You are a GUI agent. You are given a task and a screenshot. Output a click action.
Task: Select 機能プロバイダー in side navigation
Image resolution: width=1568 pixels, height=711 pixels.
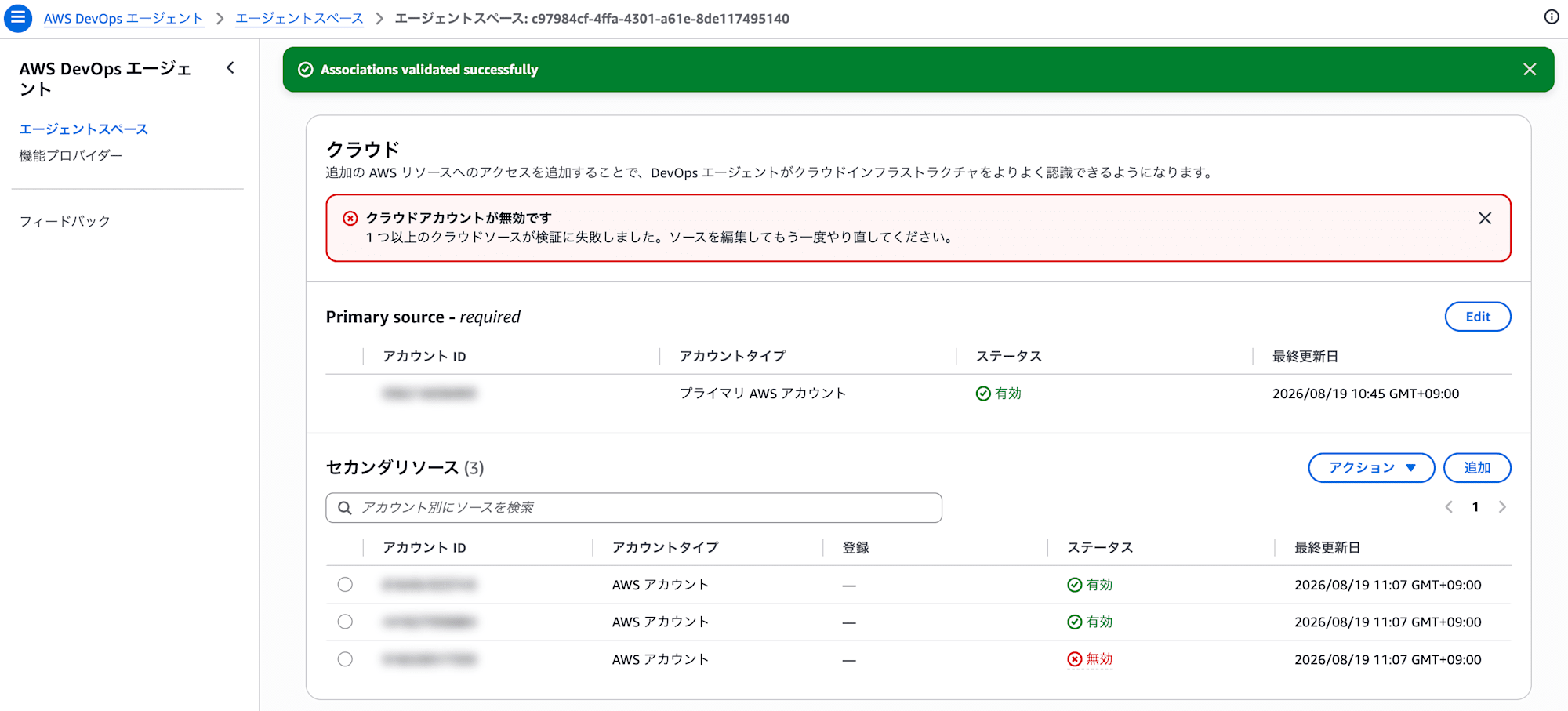[71, 156]
